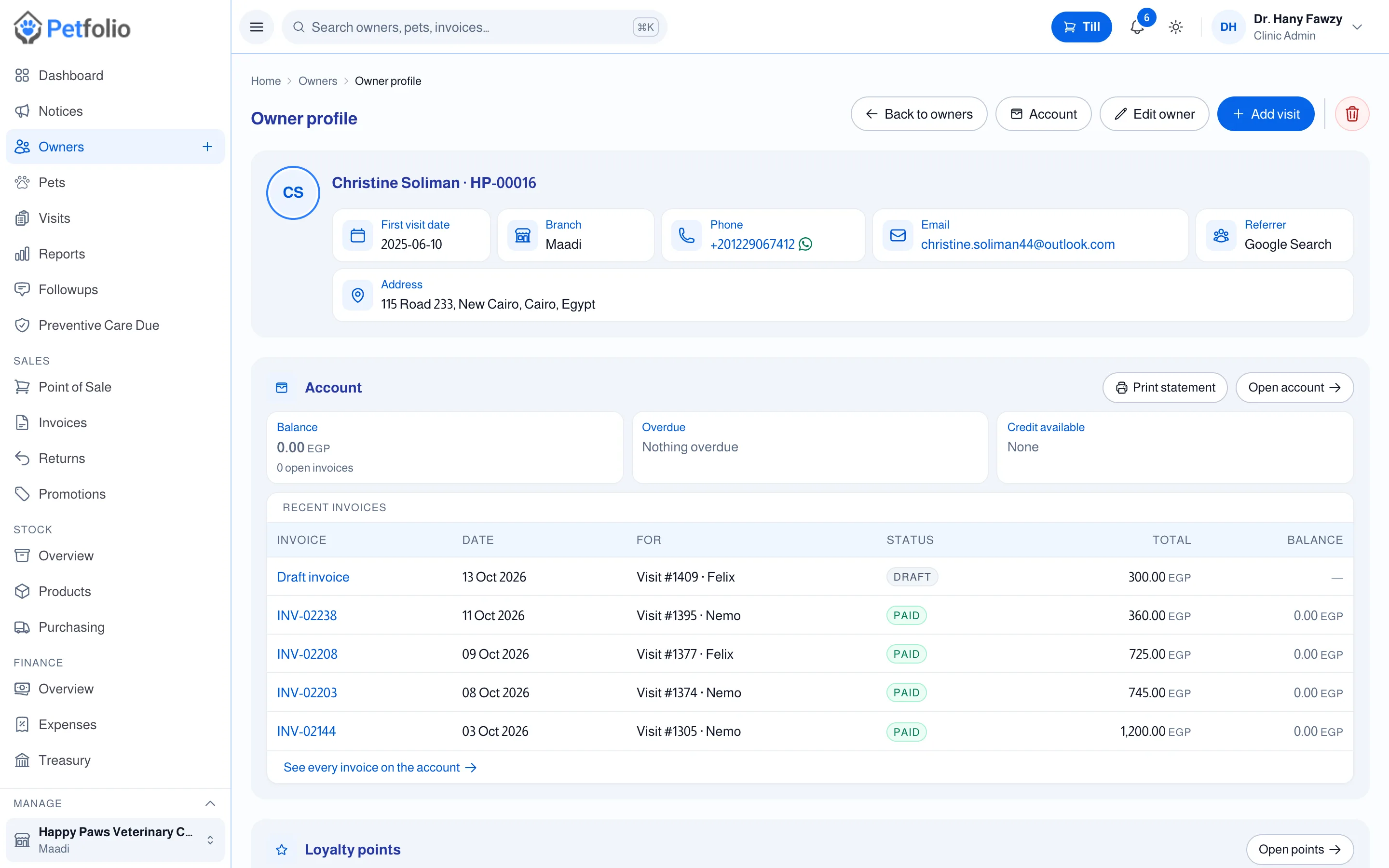
Task: Click the Add visit button
Action: pyautogui.click(x=1265, y=114)
